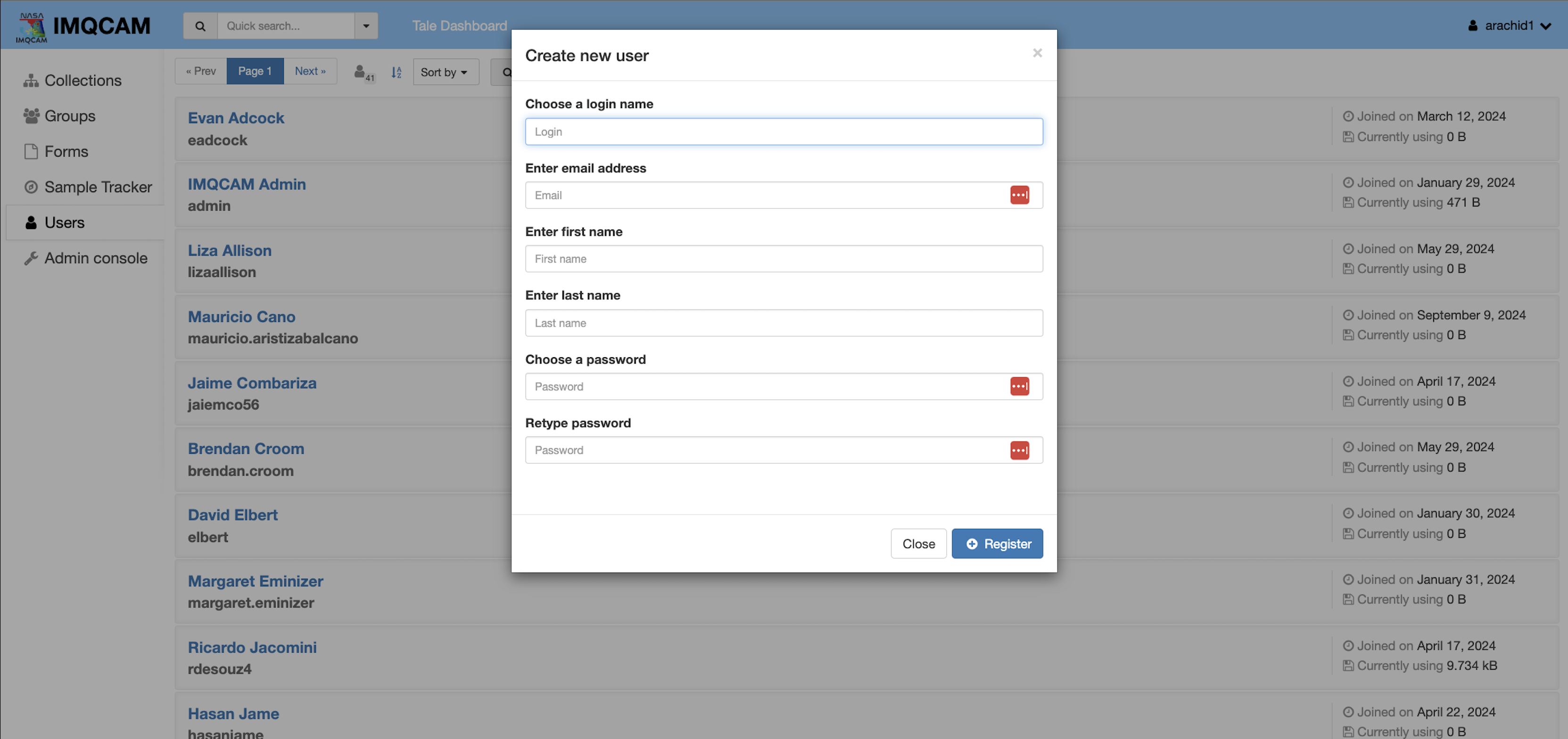The width and height of the screenshot is (1568, 739).
Task: Click into the First name field
Action: tap(784, 259)
